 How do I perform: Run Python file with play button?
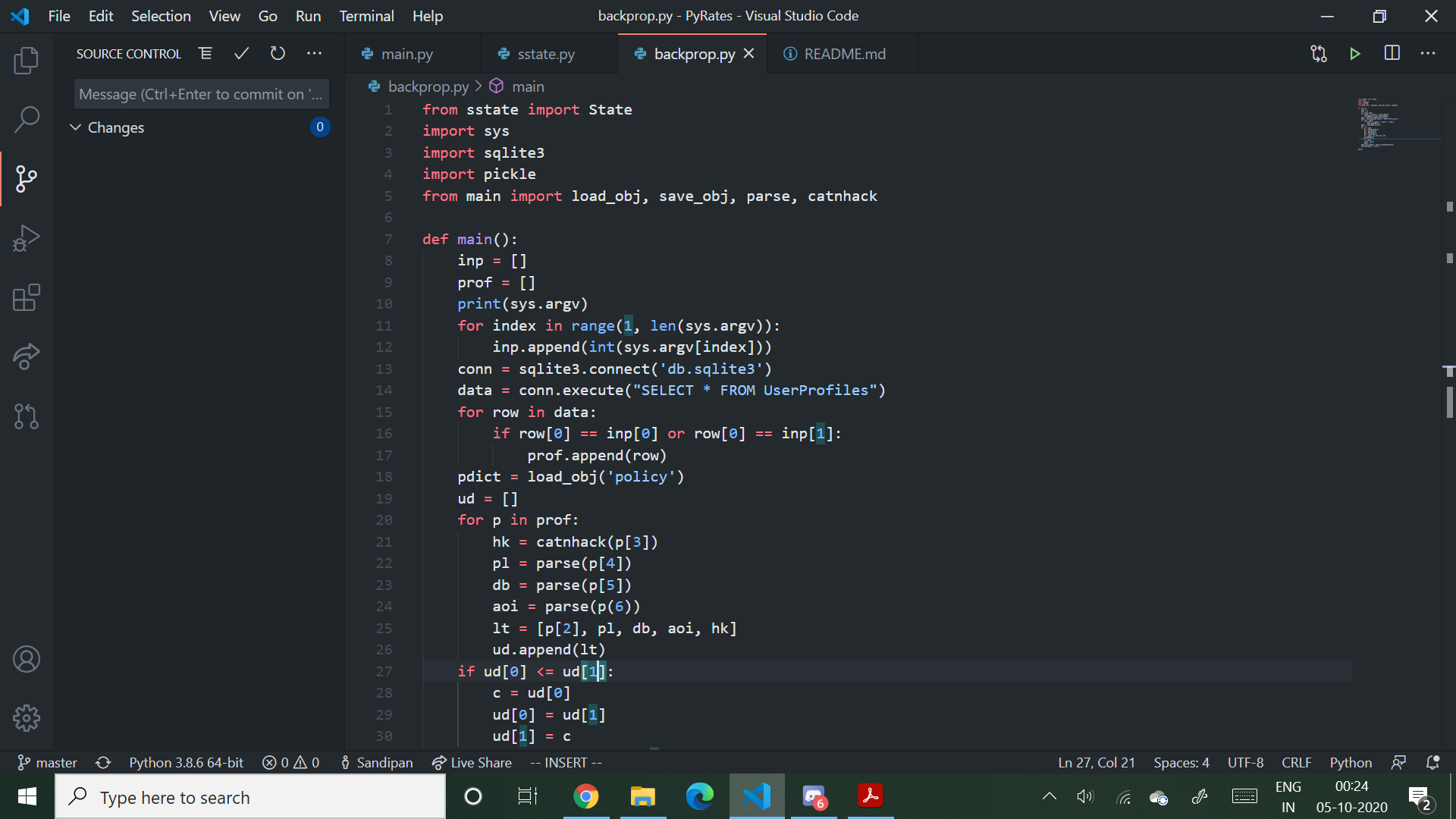click(x=1354, y=54)
